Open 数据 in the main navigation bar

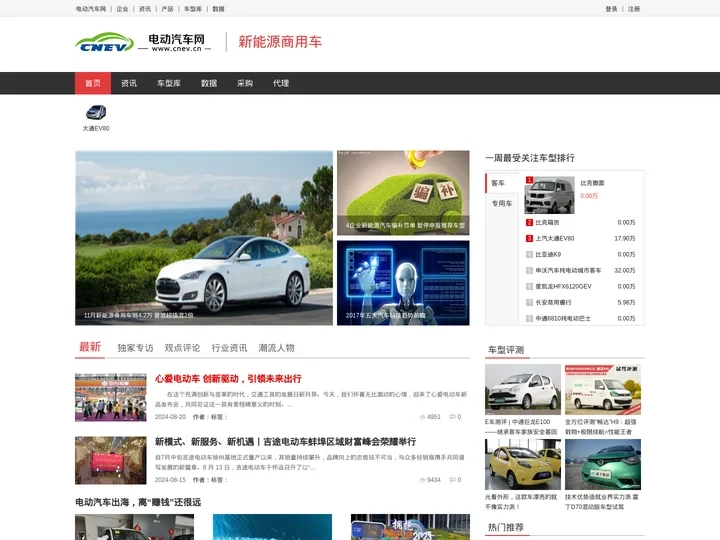coord(209,83)
